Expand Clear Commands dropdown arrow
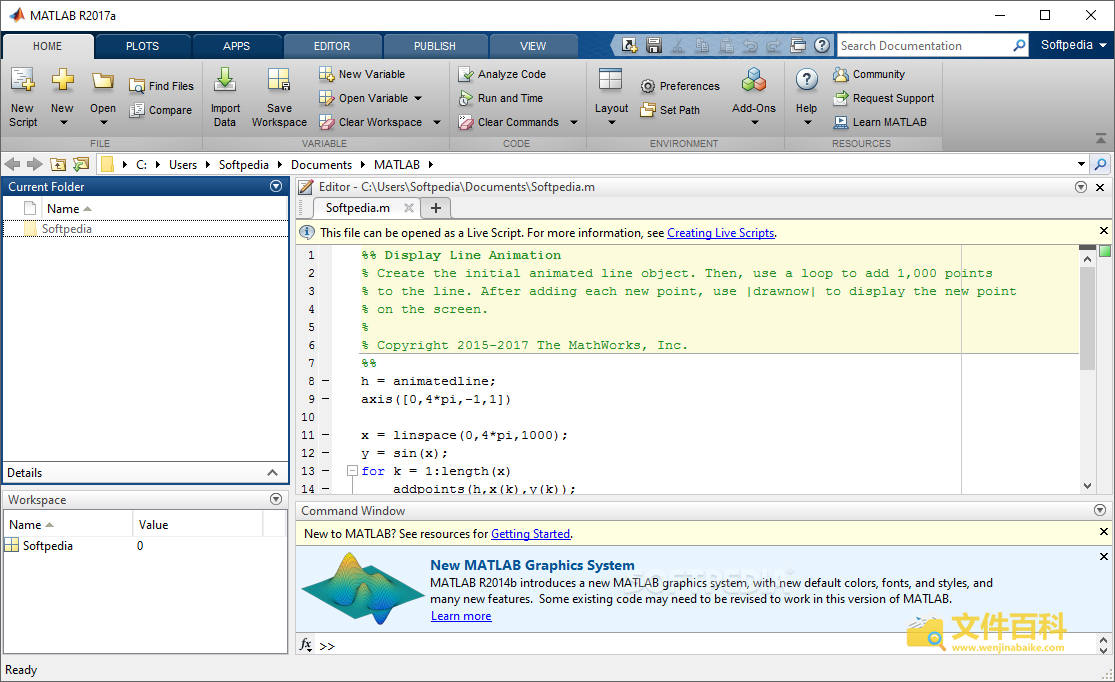Screen dimensions: 1115x682 [574, 122]
